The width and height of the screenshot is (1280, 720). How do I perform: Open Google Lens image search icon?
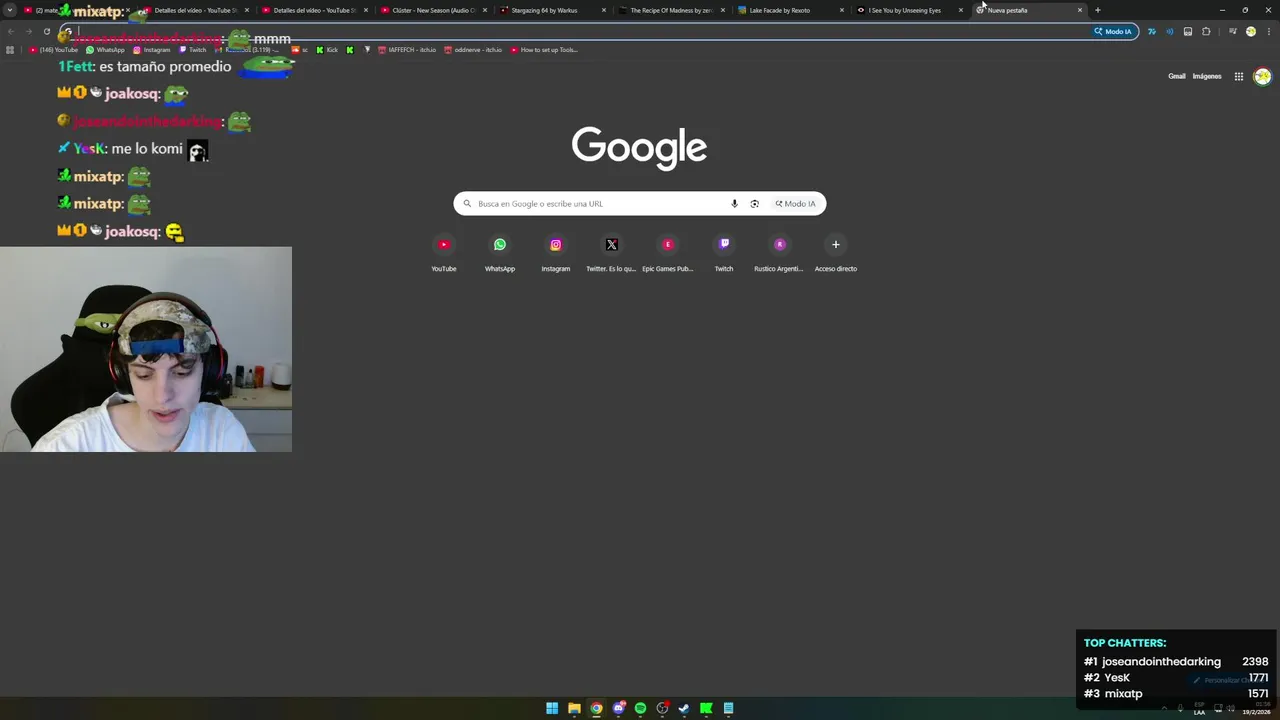[755, 204]
